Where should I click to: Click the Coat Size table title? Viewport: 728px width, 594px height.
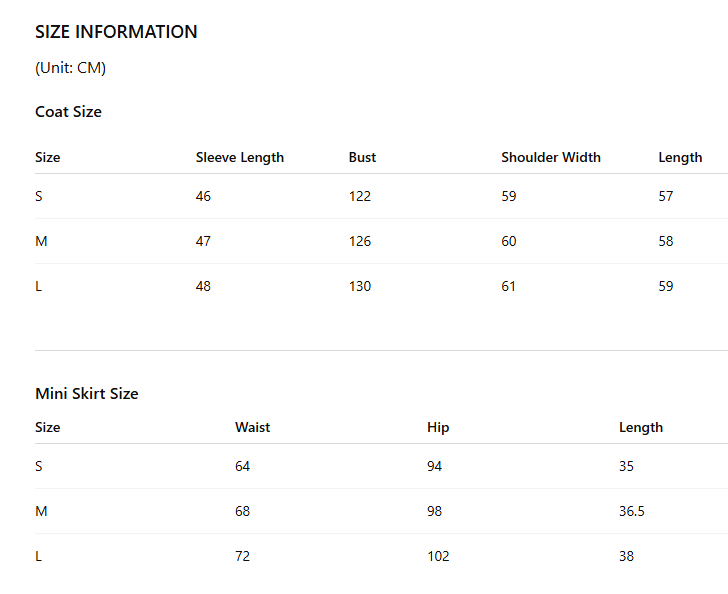(x=68, y=111)
